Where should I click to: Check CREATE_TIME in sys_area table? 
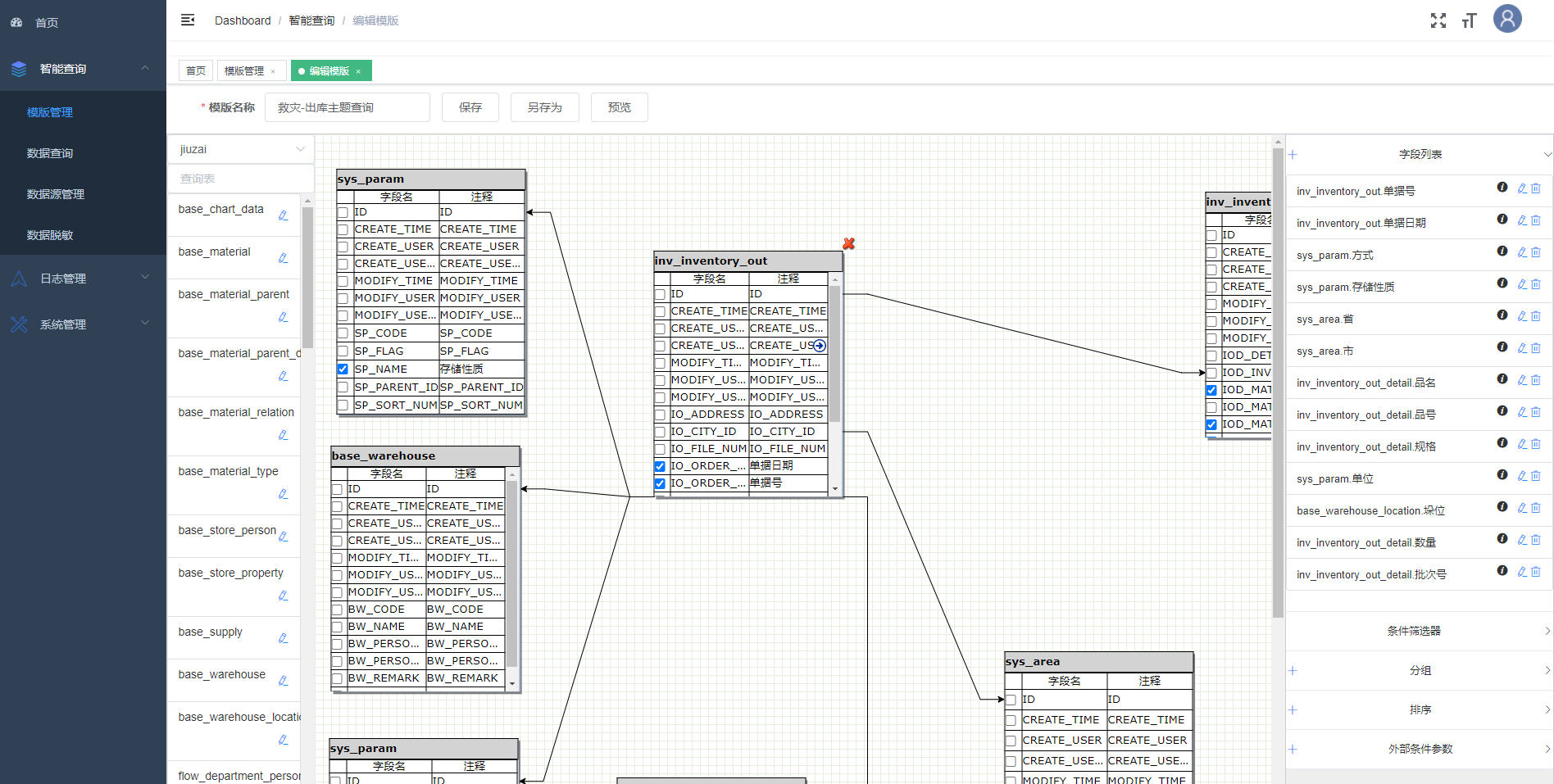(1011, 720)
